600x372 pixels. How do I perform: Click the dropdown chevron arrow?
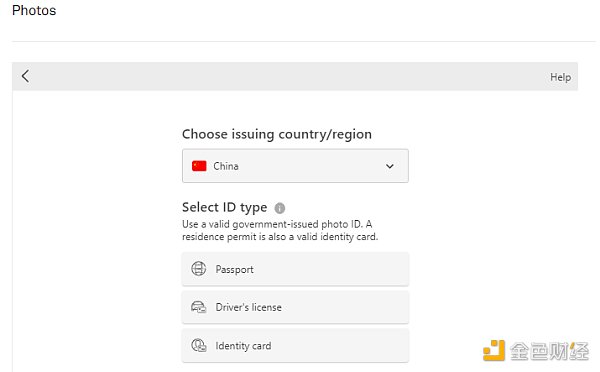(390, 166)
